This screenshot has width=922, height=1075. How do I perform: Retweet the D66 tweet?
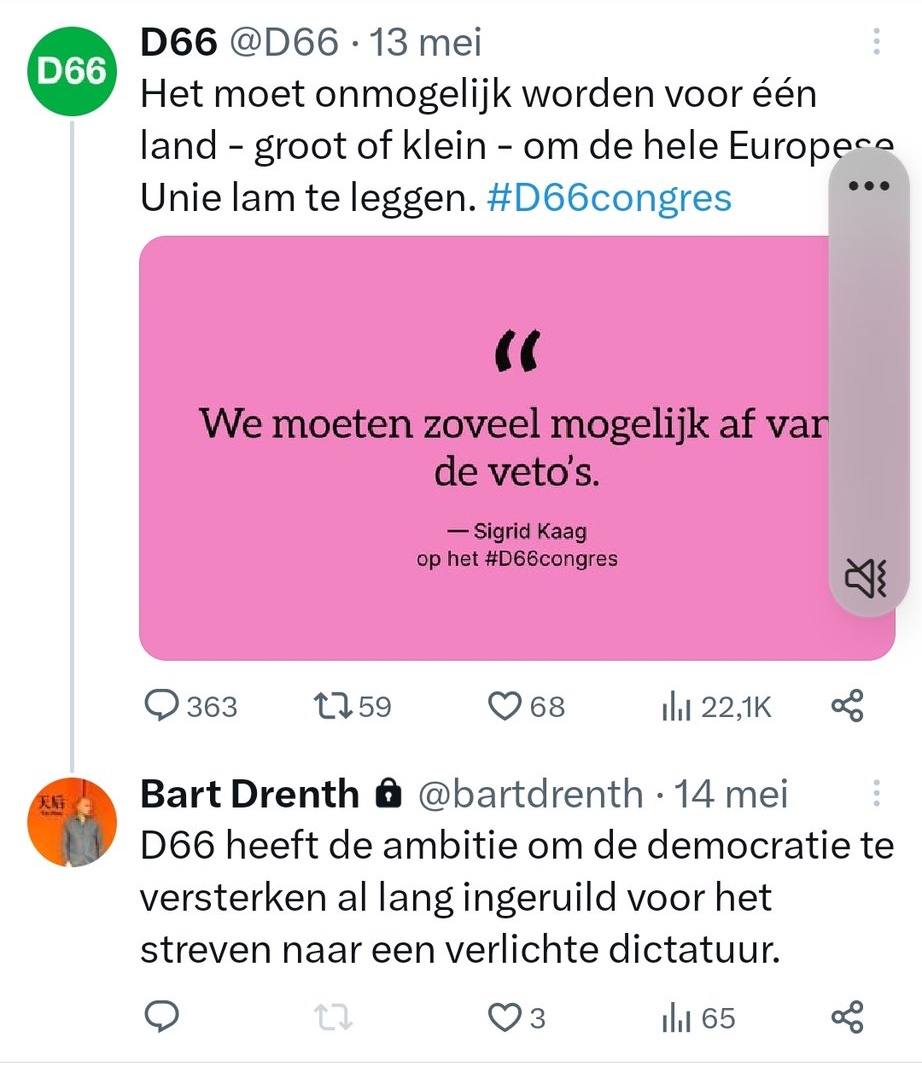(x=334, y=706)
